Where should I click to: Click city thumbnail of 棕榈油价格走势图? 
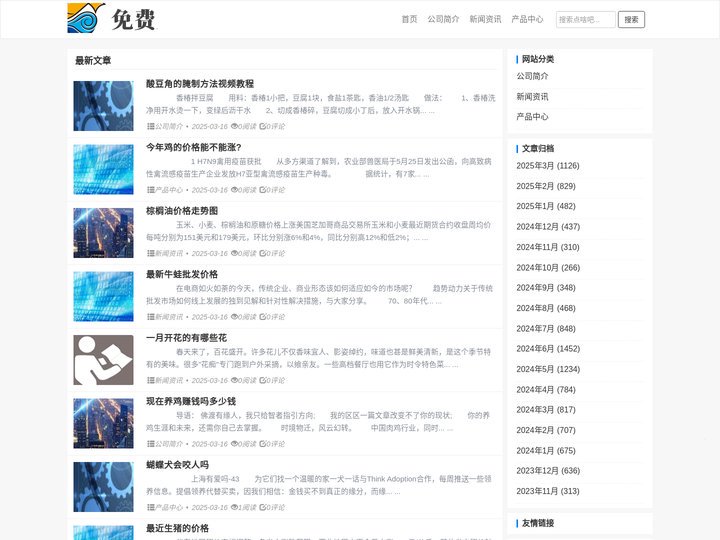click(x=103, y=233)
